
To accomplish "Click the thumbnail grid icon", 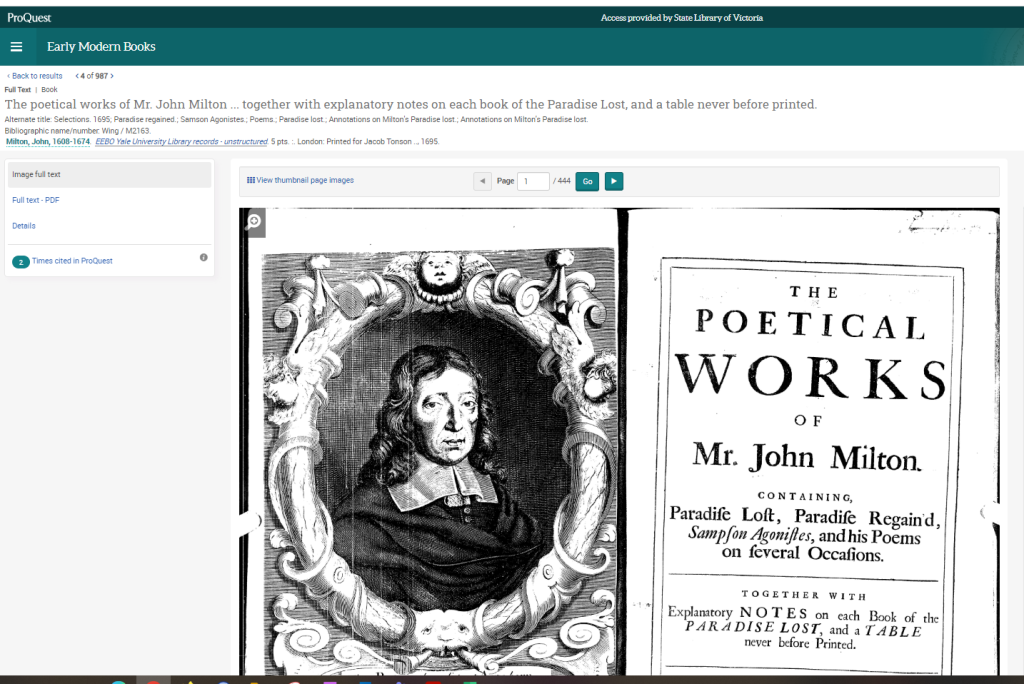I will coord(250,180).
